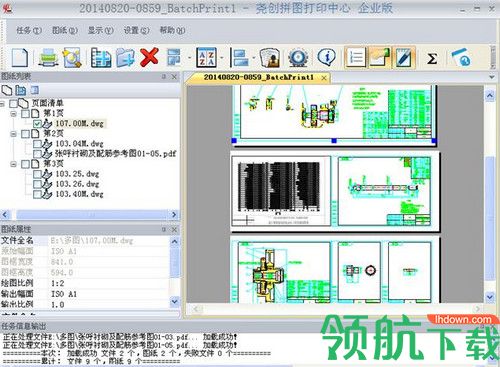The height and width of the screenshot is (367, 500).
Task: Click the 输出幅面 value ISO A1
Action: (64, 294)
